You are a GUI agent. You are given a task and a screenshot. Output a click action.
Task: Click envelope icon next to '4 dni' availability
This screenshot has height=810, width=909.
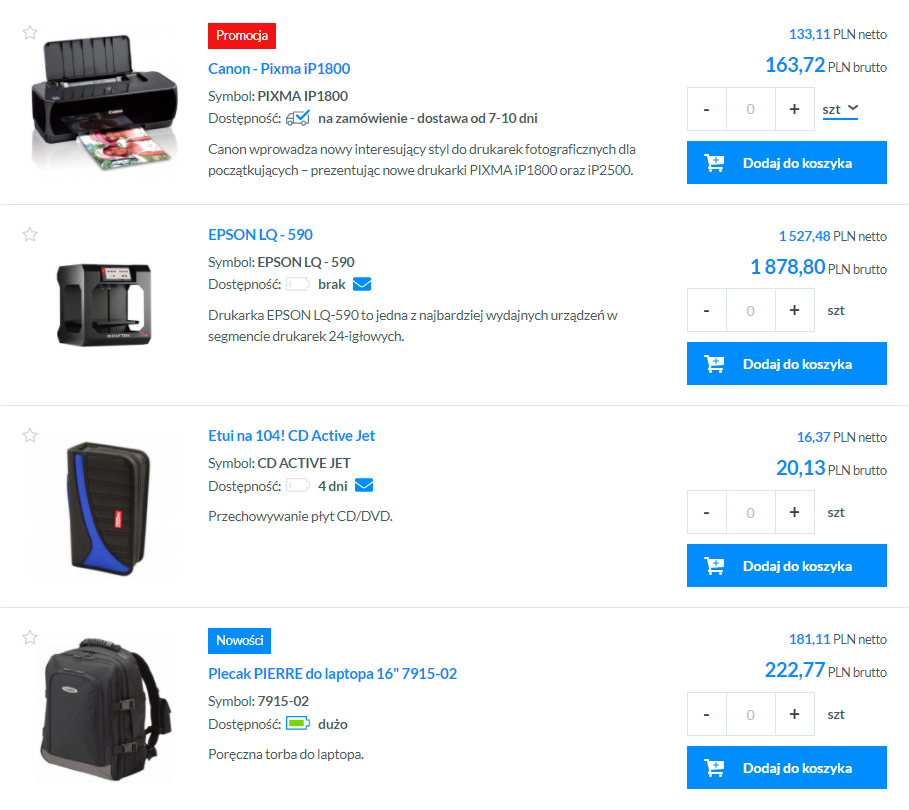coord(364,485)
